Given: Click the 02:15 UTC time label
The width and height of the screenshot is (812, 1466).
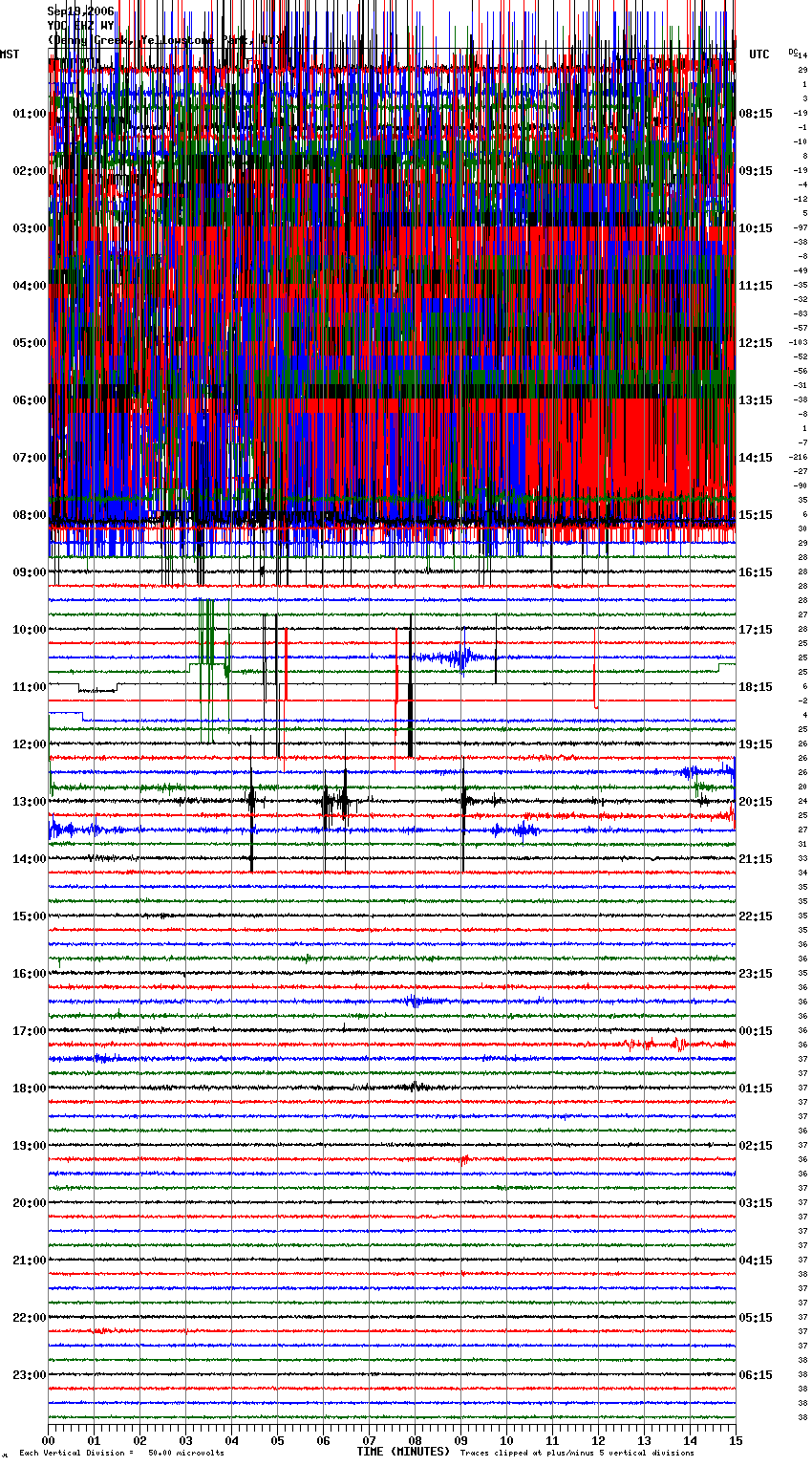Looking at the screenshot, I should point(756,1146).
